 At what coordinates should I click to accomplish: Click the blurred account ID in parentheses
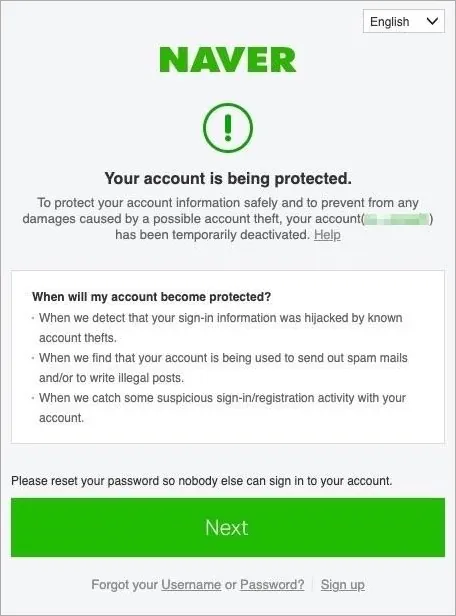(x=396, y=219)
